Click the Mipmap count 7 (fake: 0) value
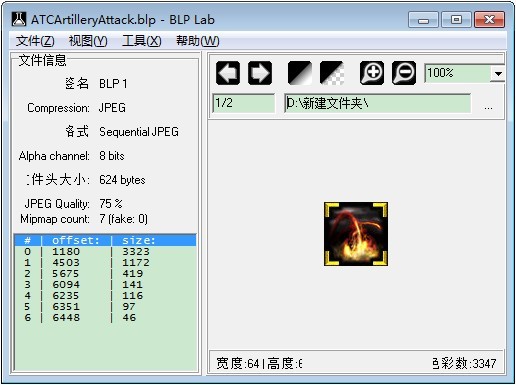 [123, 219]
